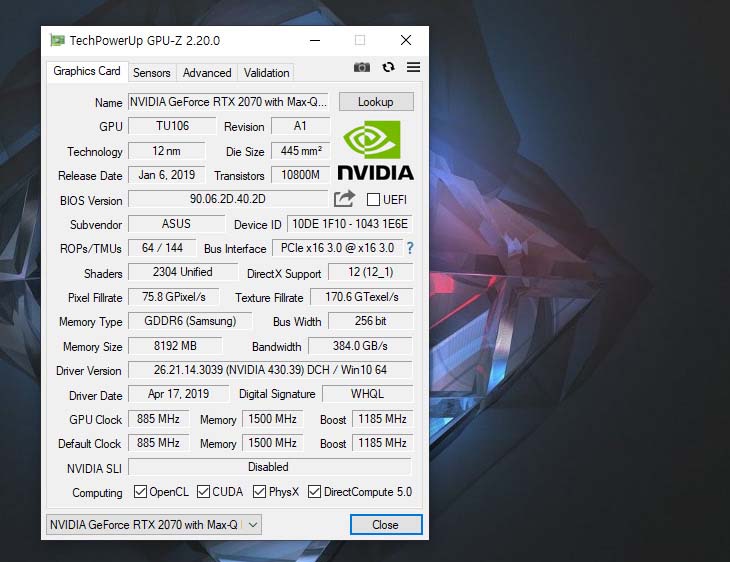Click the GPU field showing TU106
This screenshot has width=730, height=562.
point(172,126)
